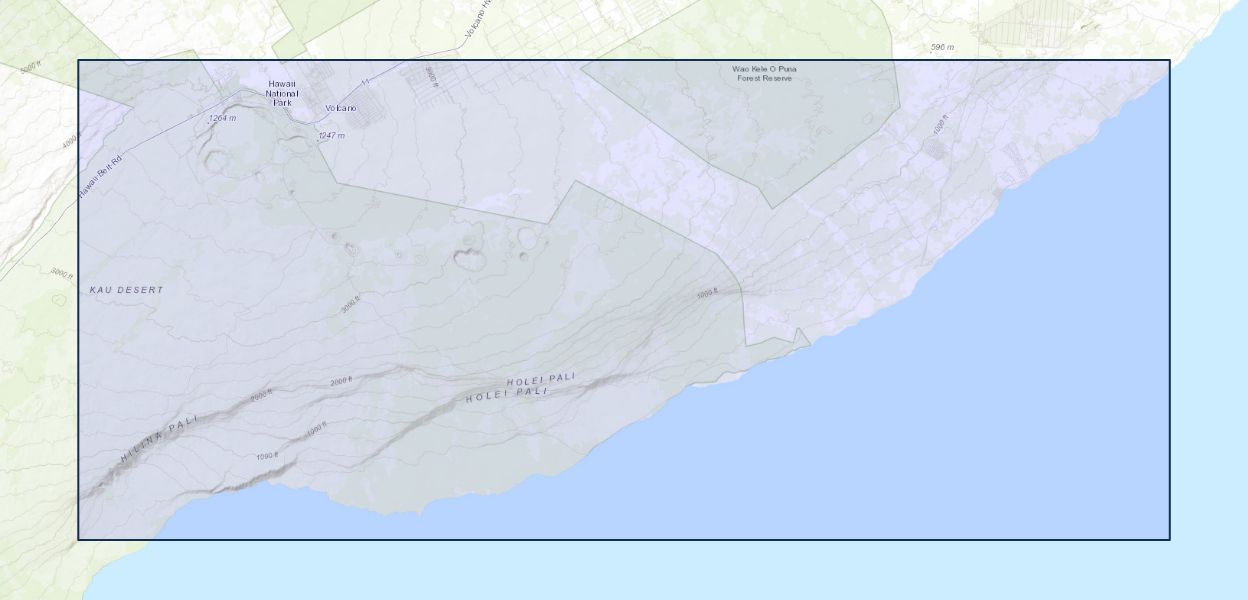This screenshot has height=600, width=1248.
Task: Click the 596 m spot elevation
Action: tap(942, 47)
